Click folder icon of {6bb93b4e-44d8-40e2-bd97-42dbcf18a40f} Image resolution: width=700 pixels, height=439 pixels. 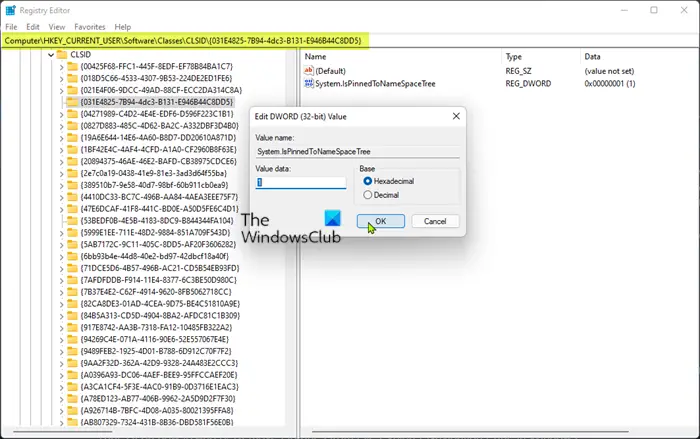[x=72, y=256]
